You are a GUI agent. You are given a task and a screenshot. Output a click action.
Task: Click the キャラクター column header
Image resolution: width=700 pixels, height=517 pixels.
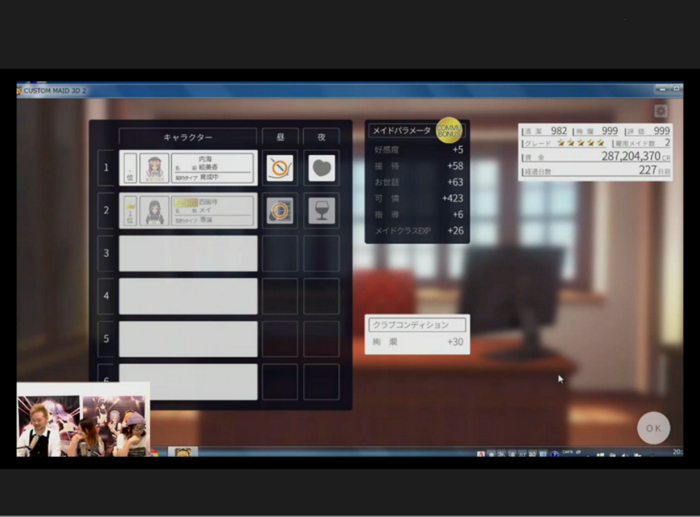point(188,137)
